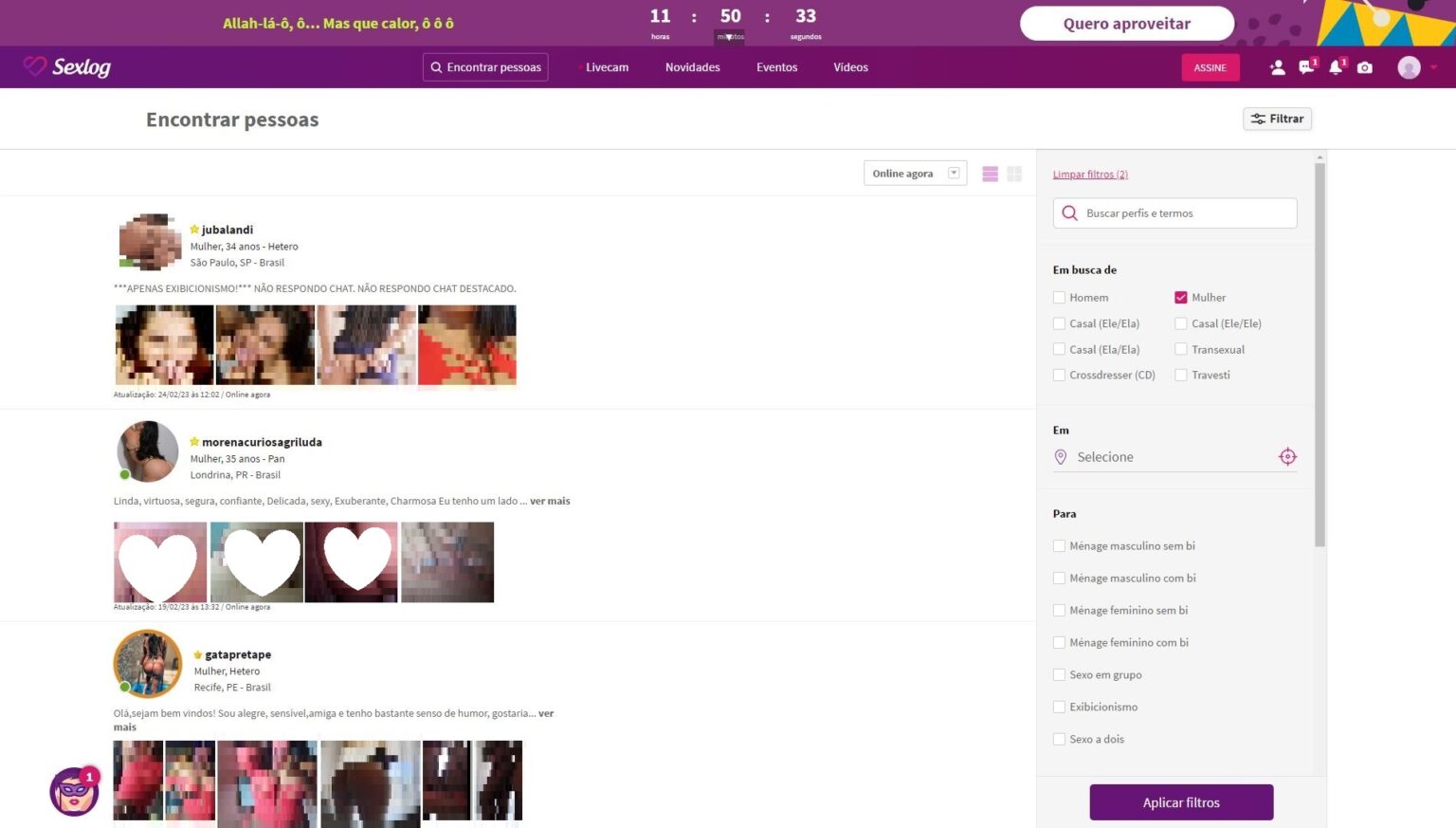
Task: Open chat messages icon in header
Action: [1306, 67]
